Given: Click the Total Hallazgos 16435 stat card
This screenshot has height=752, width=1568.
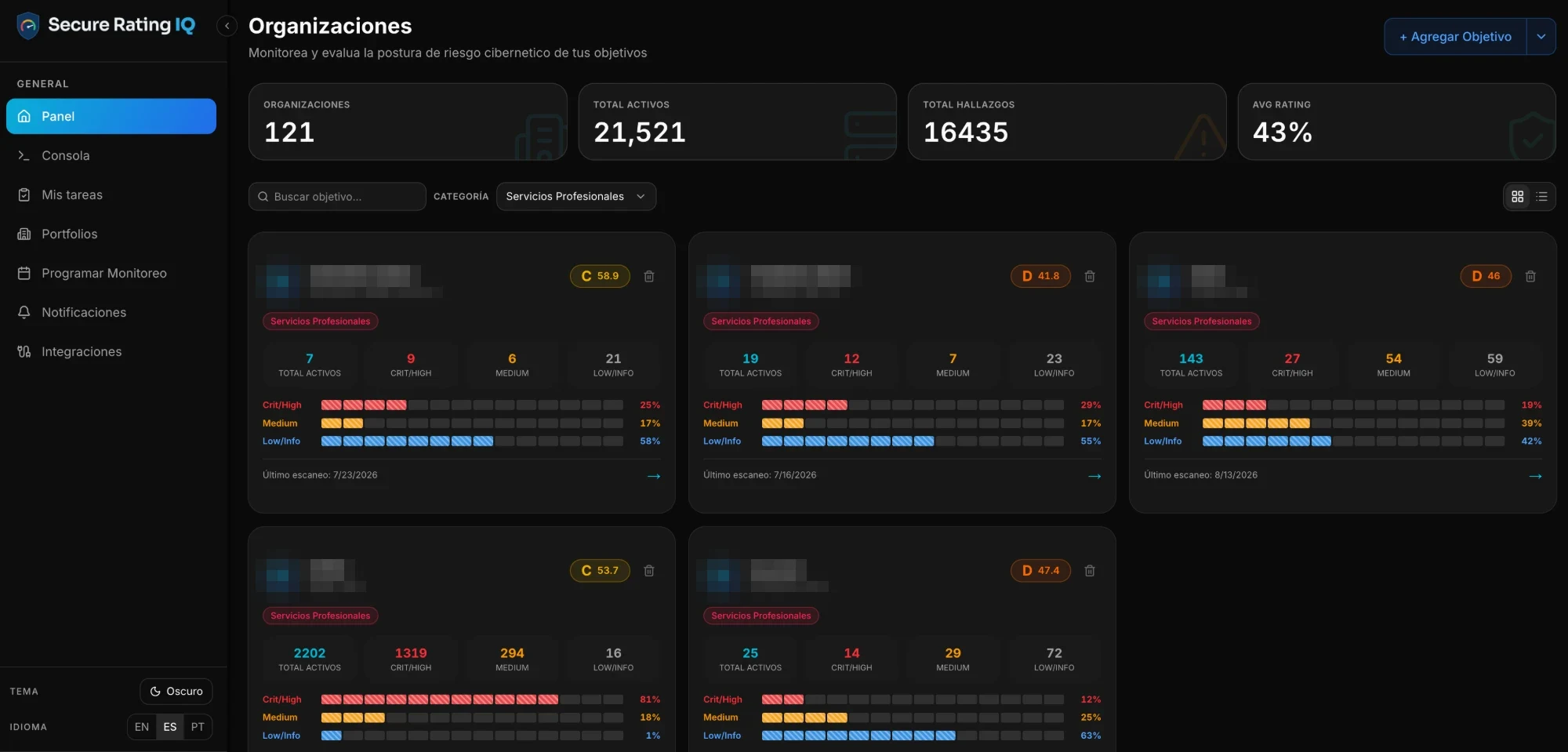Looking at the screenshot, I should point(1067,122).
